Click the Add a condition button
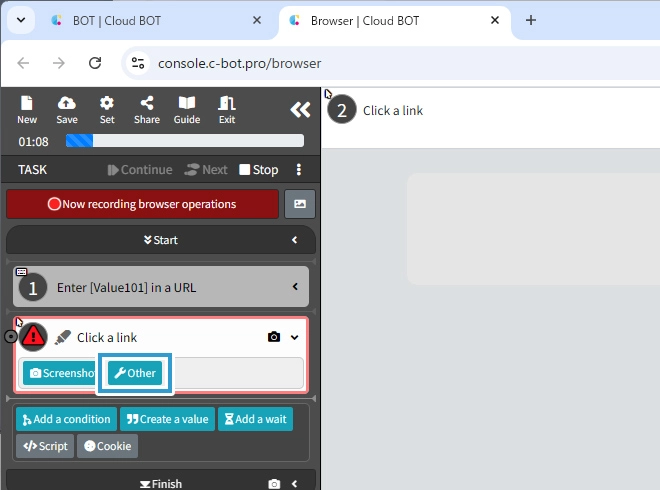660x490 pixels. (66, 419)
